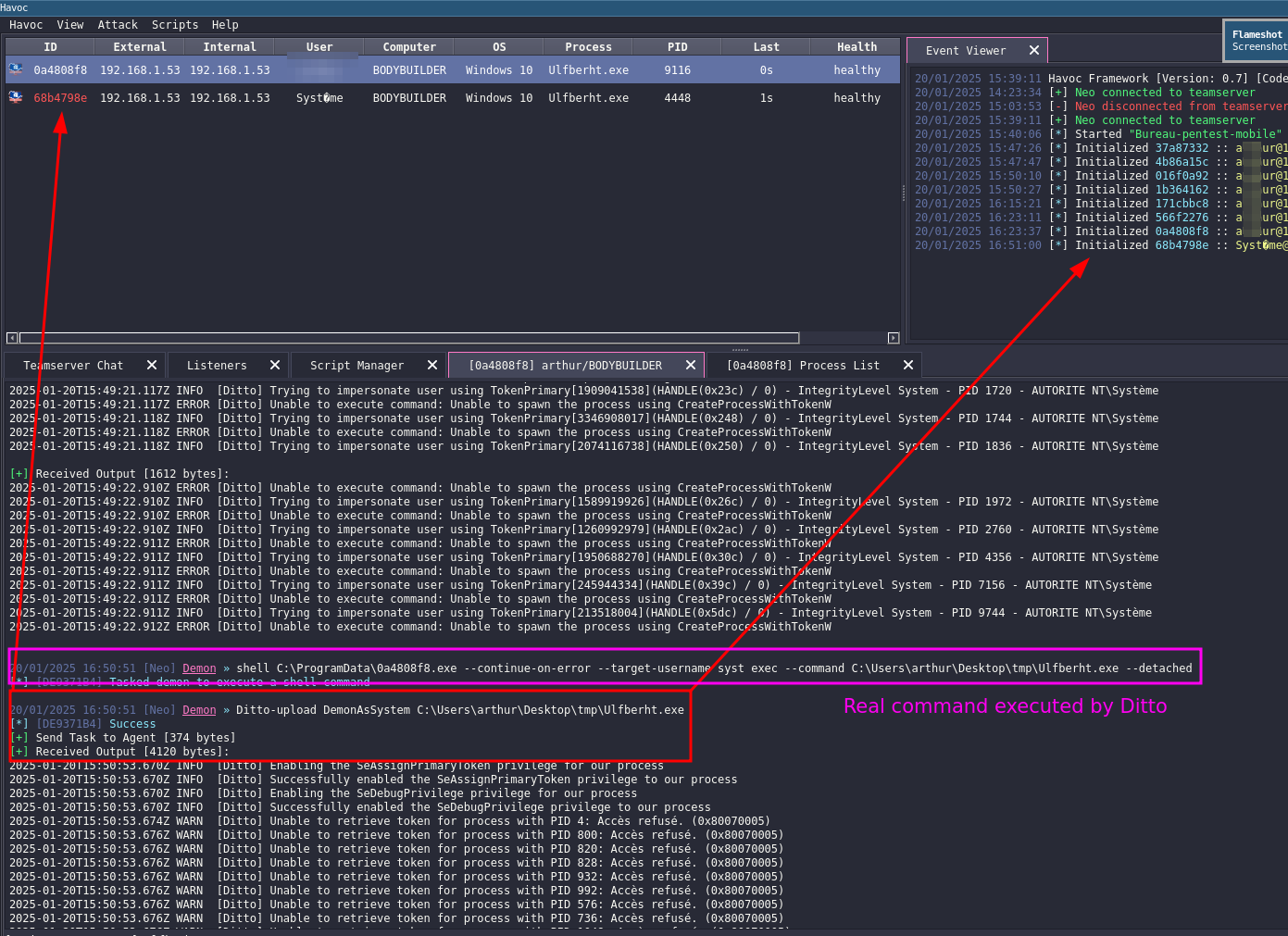Click the horizontal splitter handle above bottom tabs
The height and width of the screenshot is (936, 1288).
(740, 350)
